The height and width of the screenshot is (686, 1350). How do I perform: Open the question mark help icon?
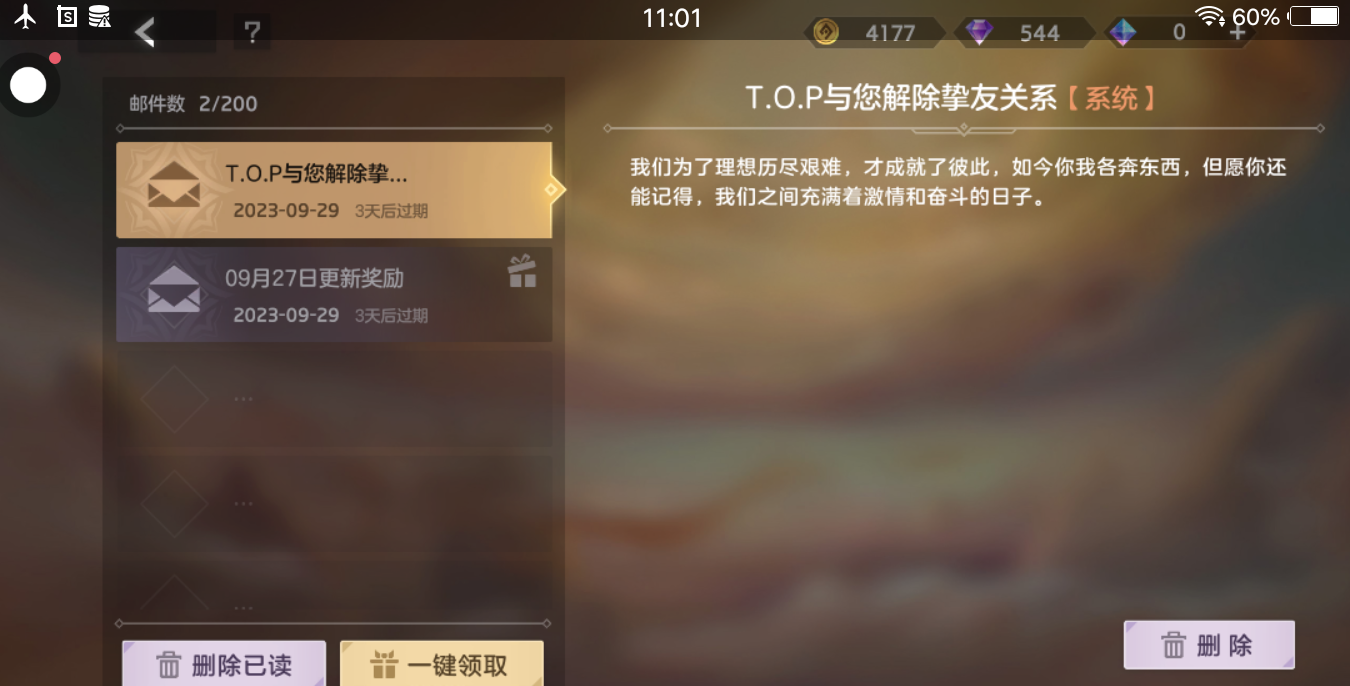[x=252, y=33]
